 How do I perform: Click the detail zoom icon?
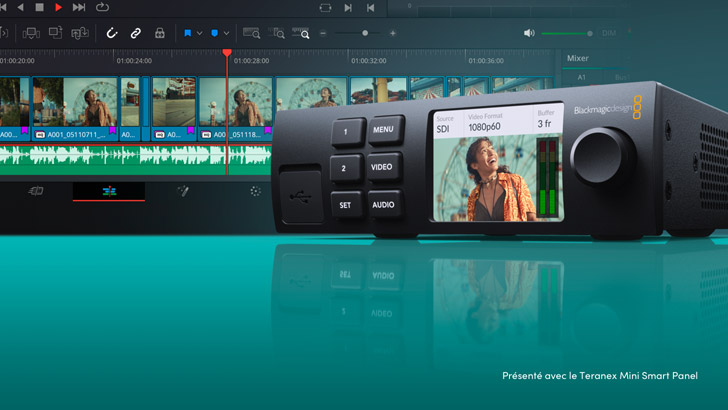tap(277, 33)
